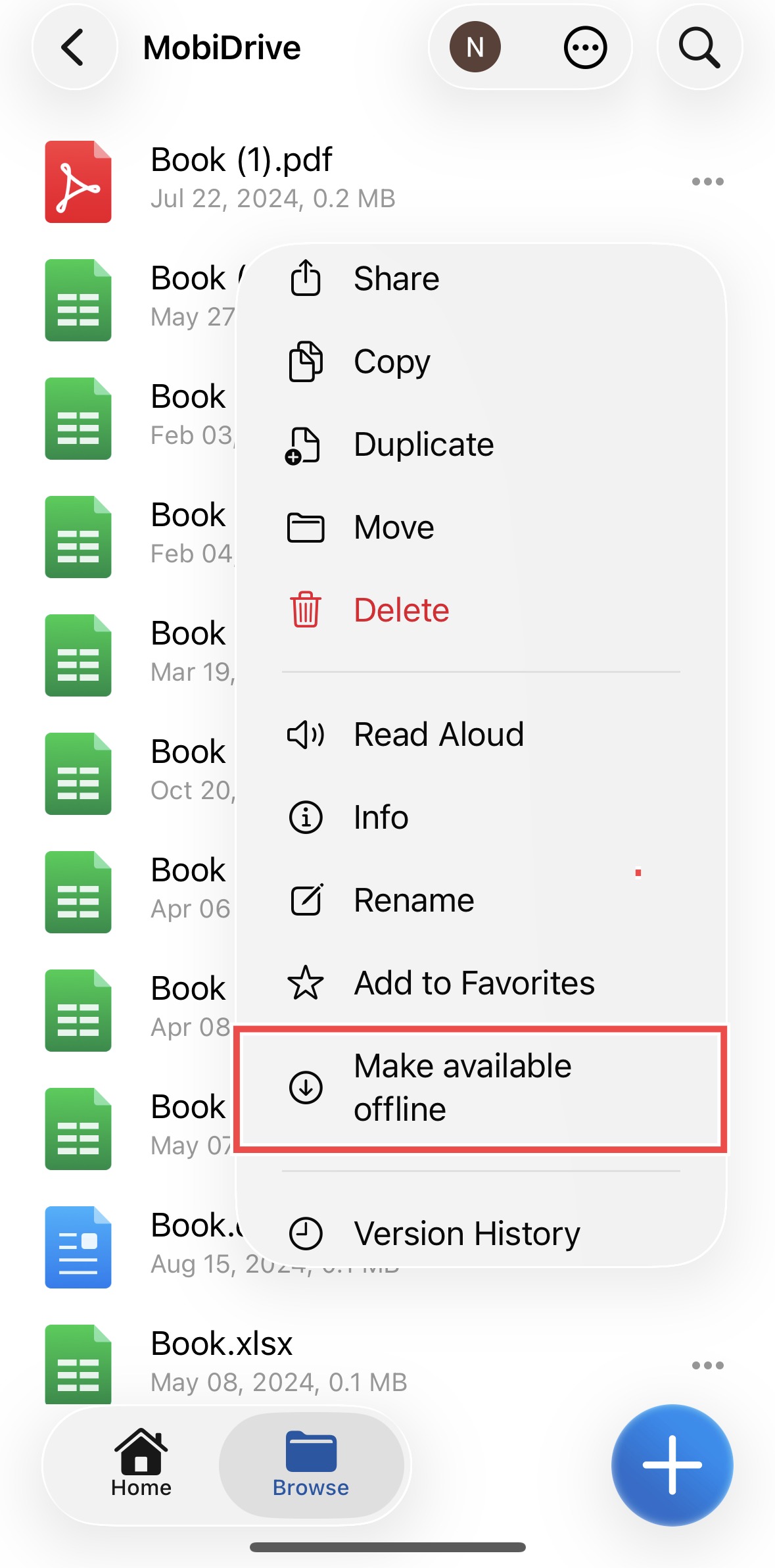The height and width of the screenshot is (1568, 775).
Task: Open Info from the context menu
Action: pos(481,817)
